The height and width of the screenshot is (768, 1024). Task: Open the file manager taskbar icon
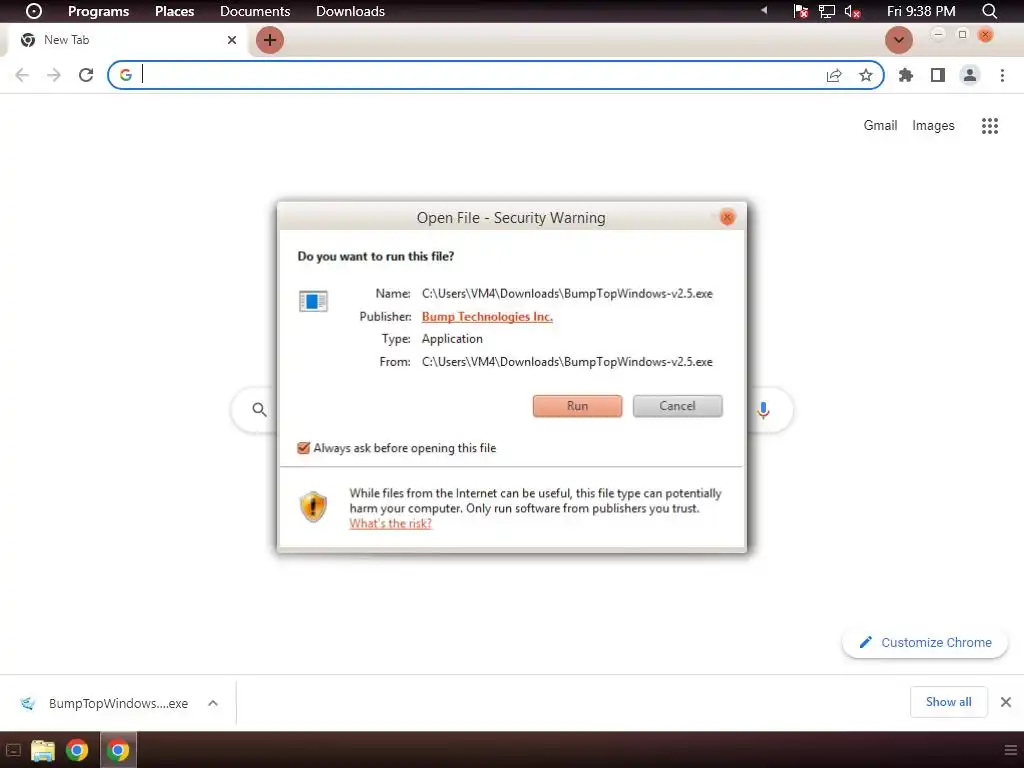(x=43, y=750)
